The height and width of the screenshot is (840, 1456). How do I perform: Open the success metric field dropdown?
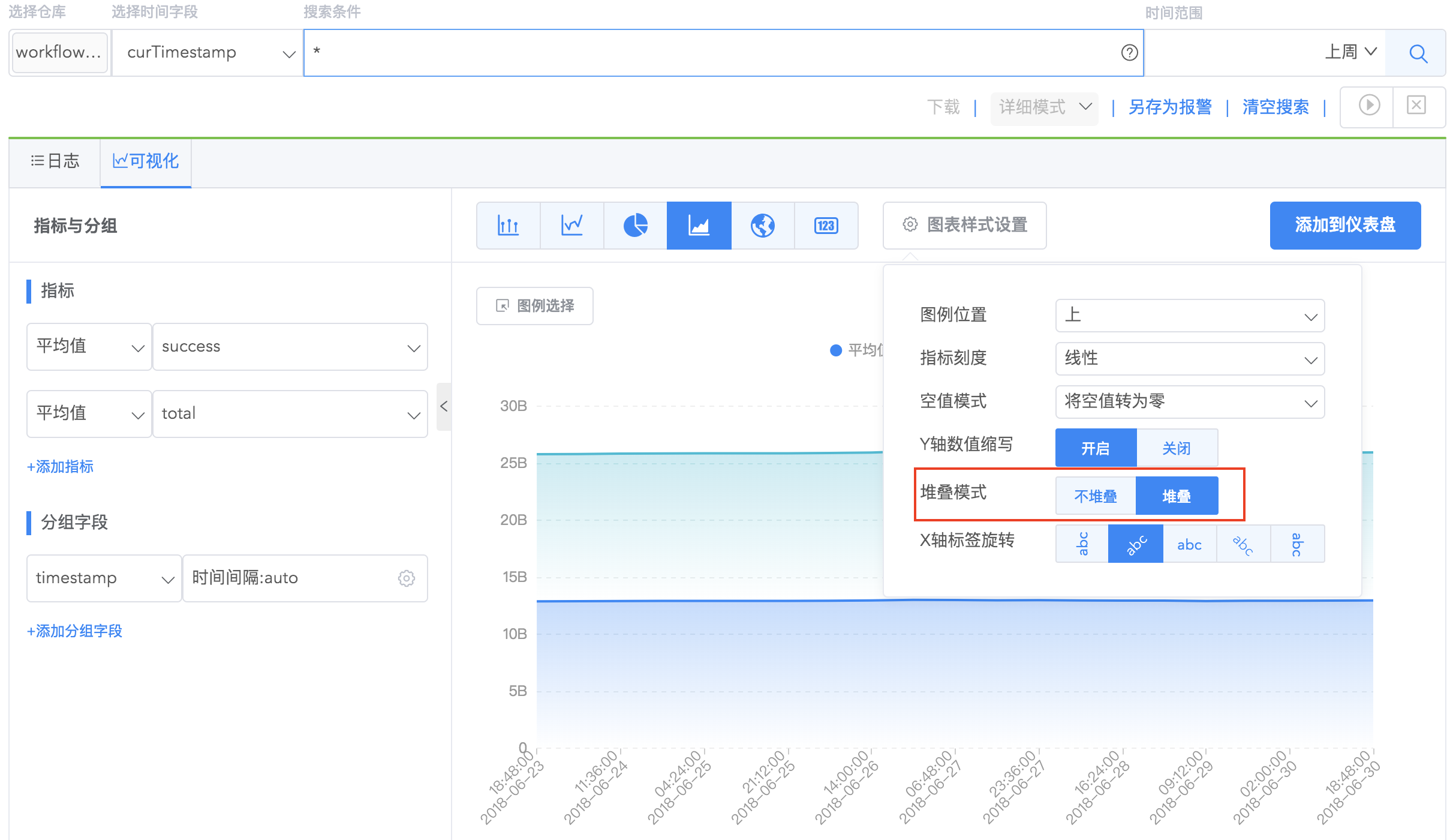(x=290, y=347)
